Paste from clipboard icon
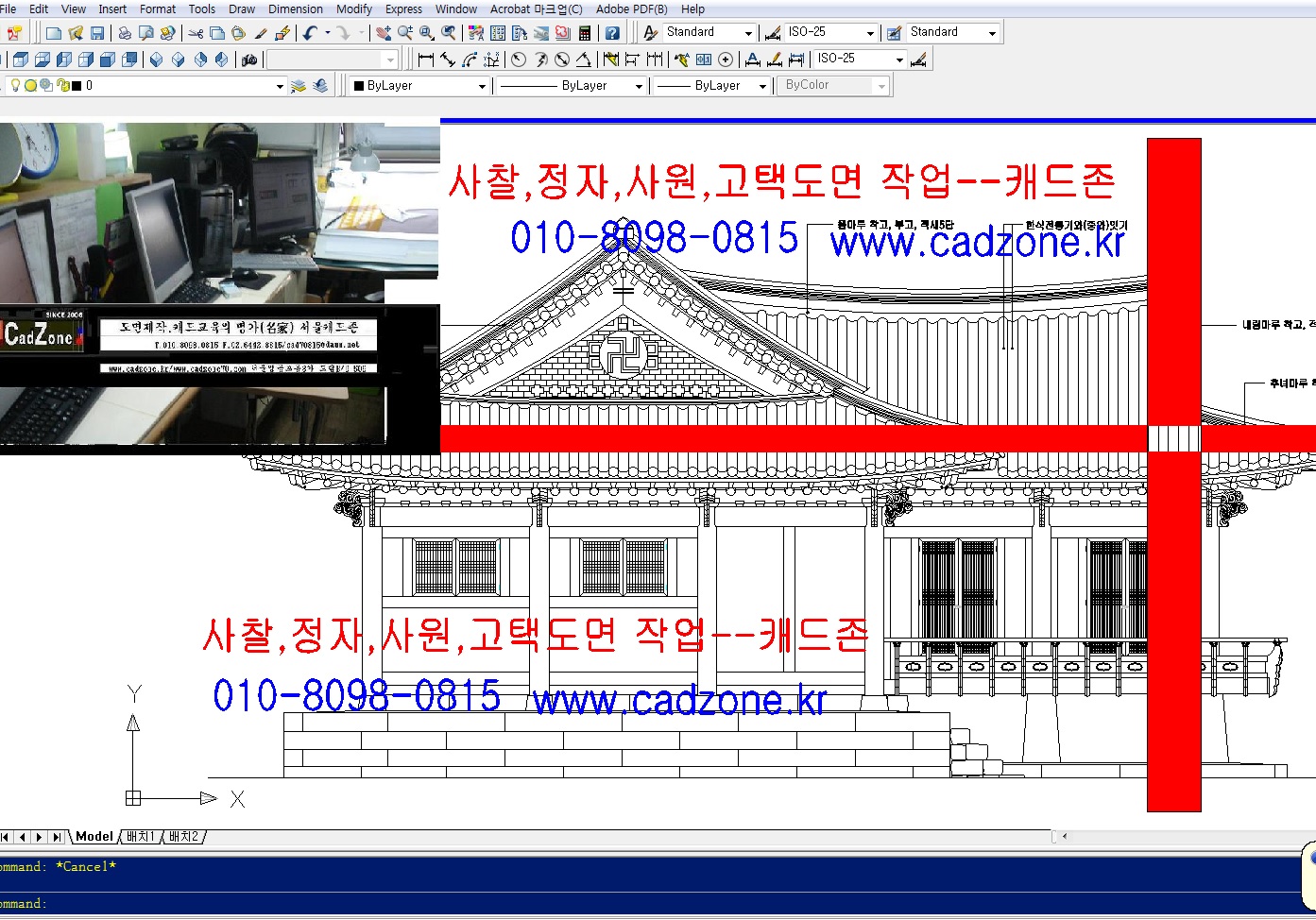Screen dimensions: 1316x920 [238, 33]
